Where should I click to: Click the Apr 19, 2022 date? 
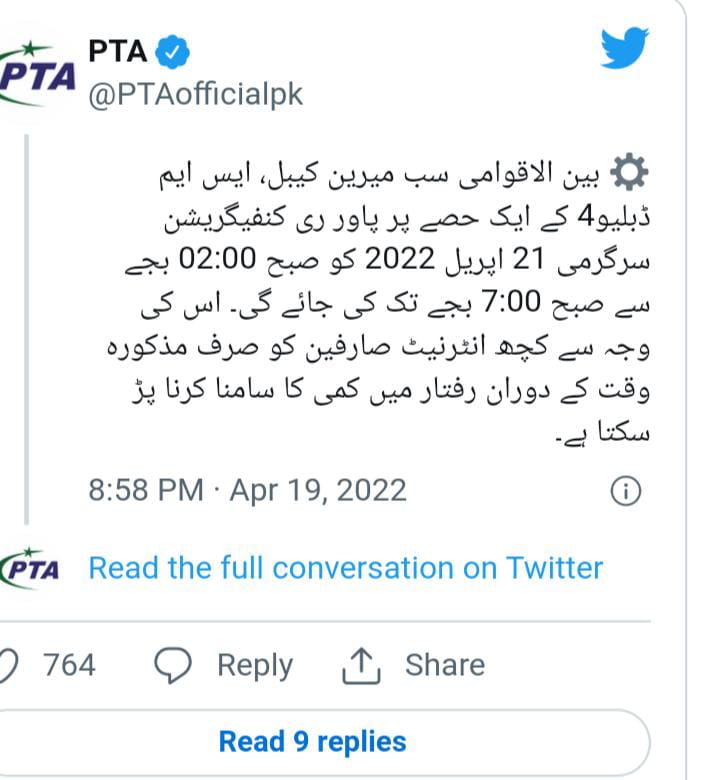318,491
